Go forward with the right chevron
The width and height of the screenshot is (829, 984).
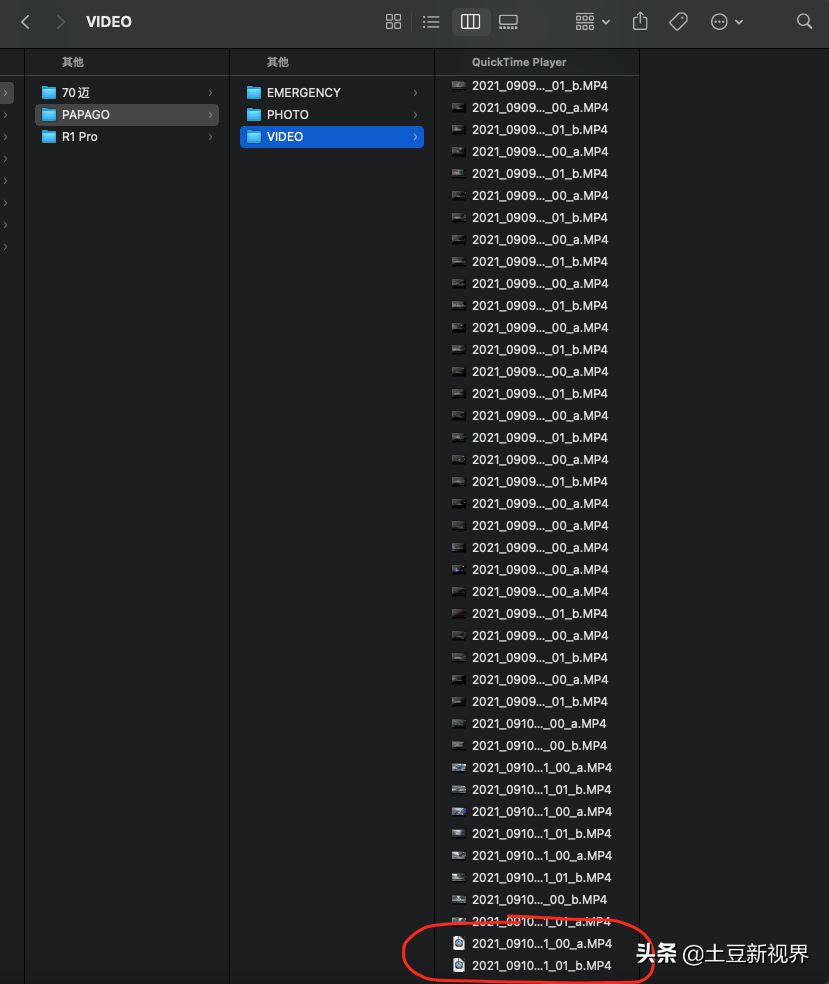coord(61,22)
